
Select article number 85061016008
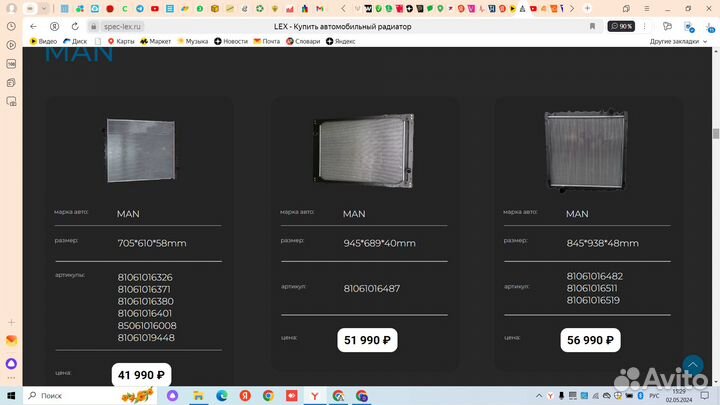pos(147,326)
